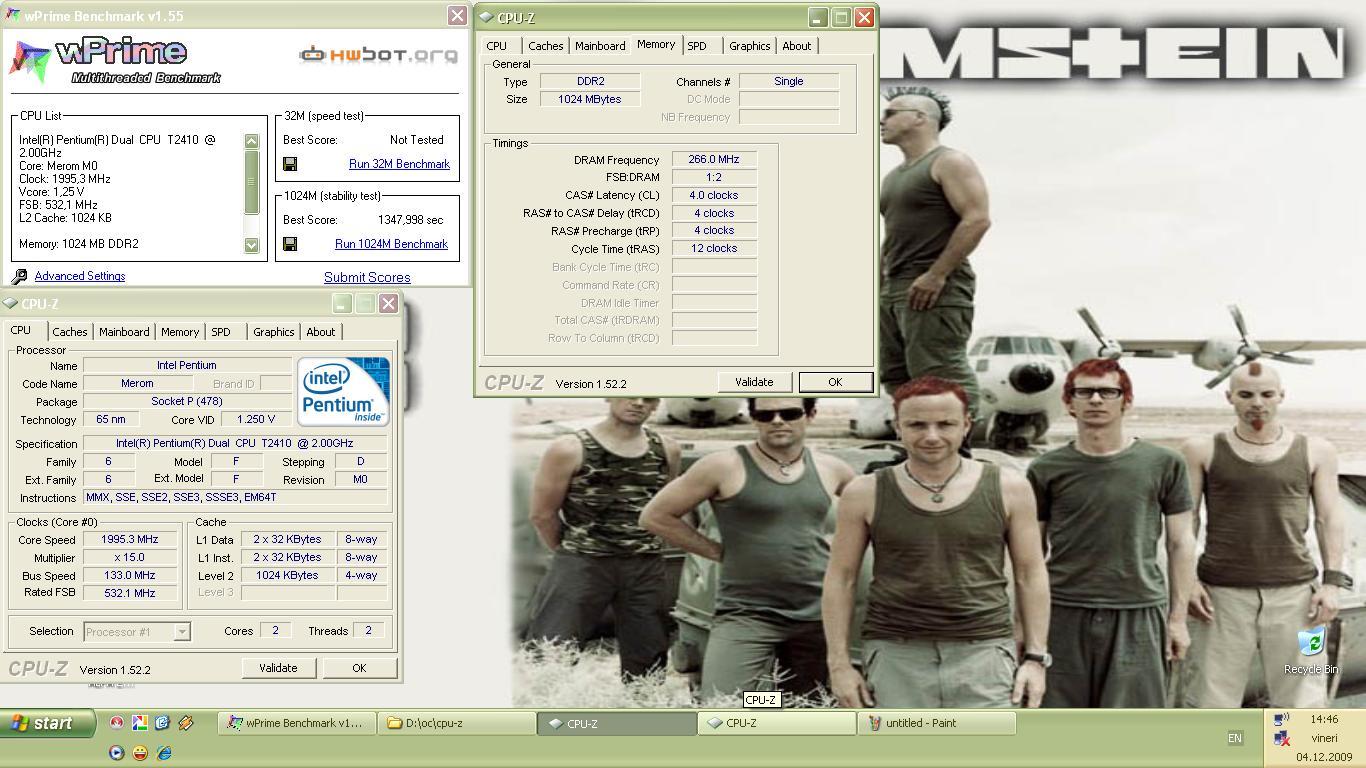
Task: Select About tab in the Memory CPU-Z window
Action: click(797, 46)
